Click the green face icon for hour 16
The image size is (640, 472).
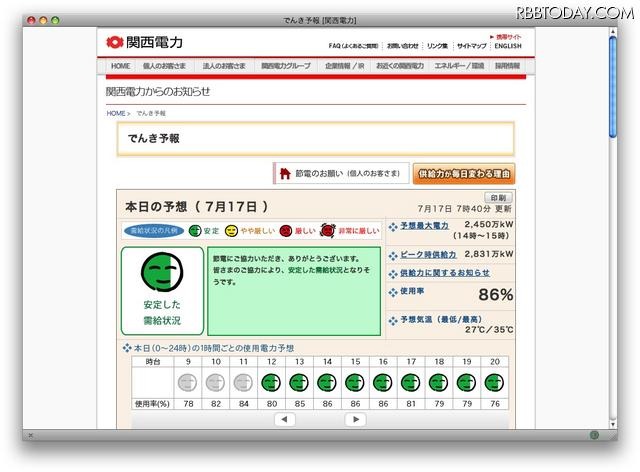[x=383, y=383]
